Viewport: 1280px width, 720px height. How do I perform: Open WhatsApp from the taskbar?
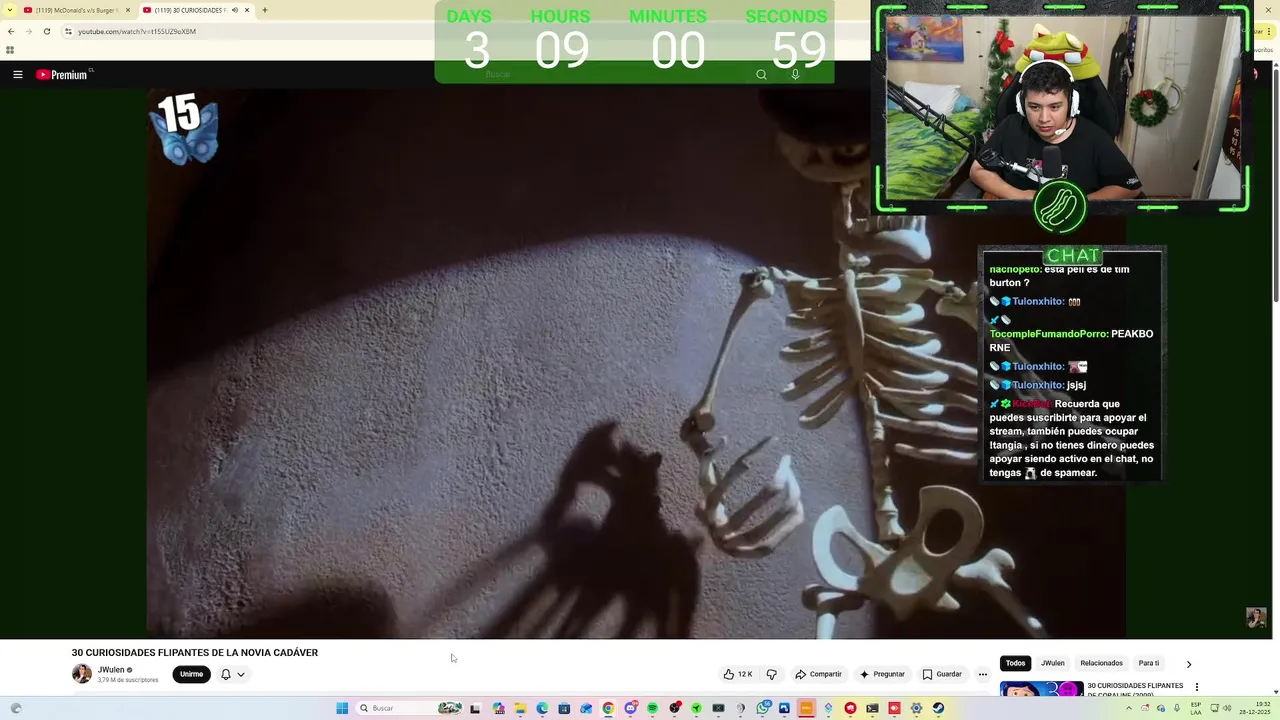coord(763,708)
